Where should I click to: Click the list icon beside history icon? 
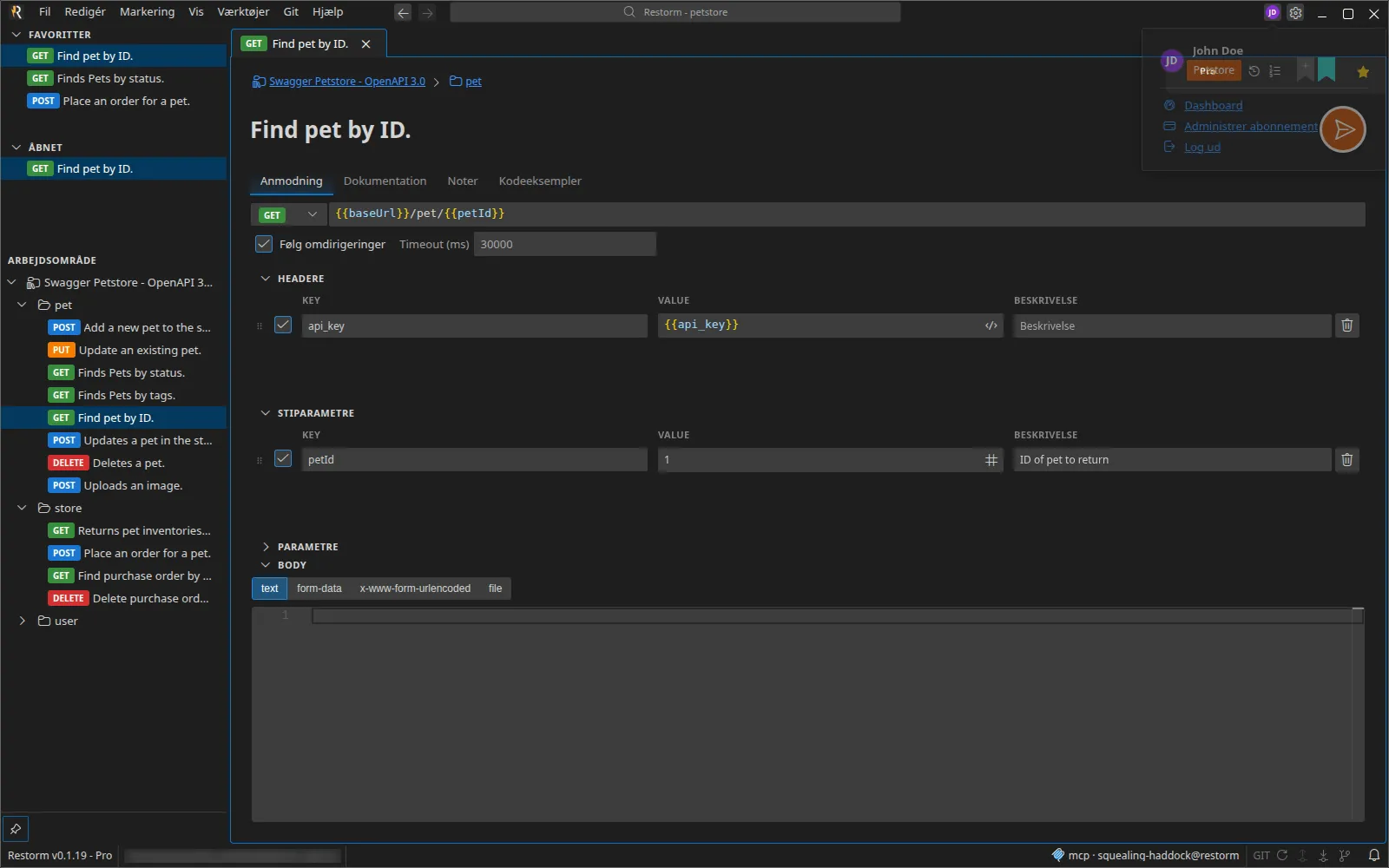click(1274, 71)
